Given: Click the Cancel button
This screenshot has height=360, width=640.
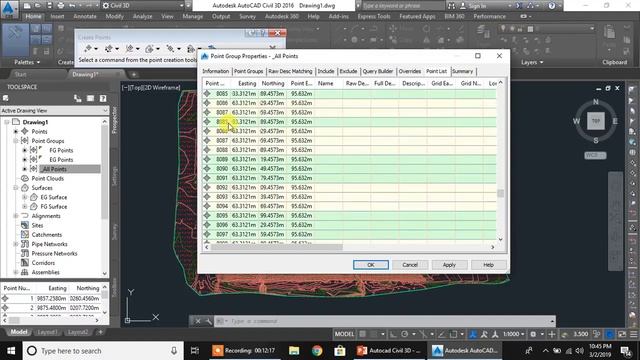Looking at the screenshot, I should point(410,265).
